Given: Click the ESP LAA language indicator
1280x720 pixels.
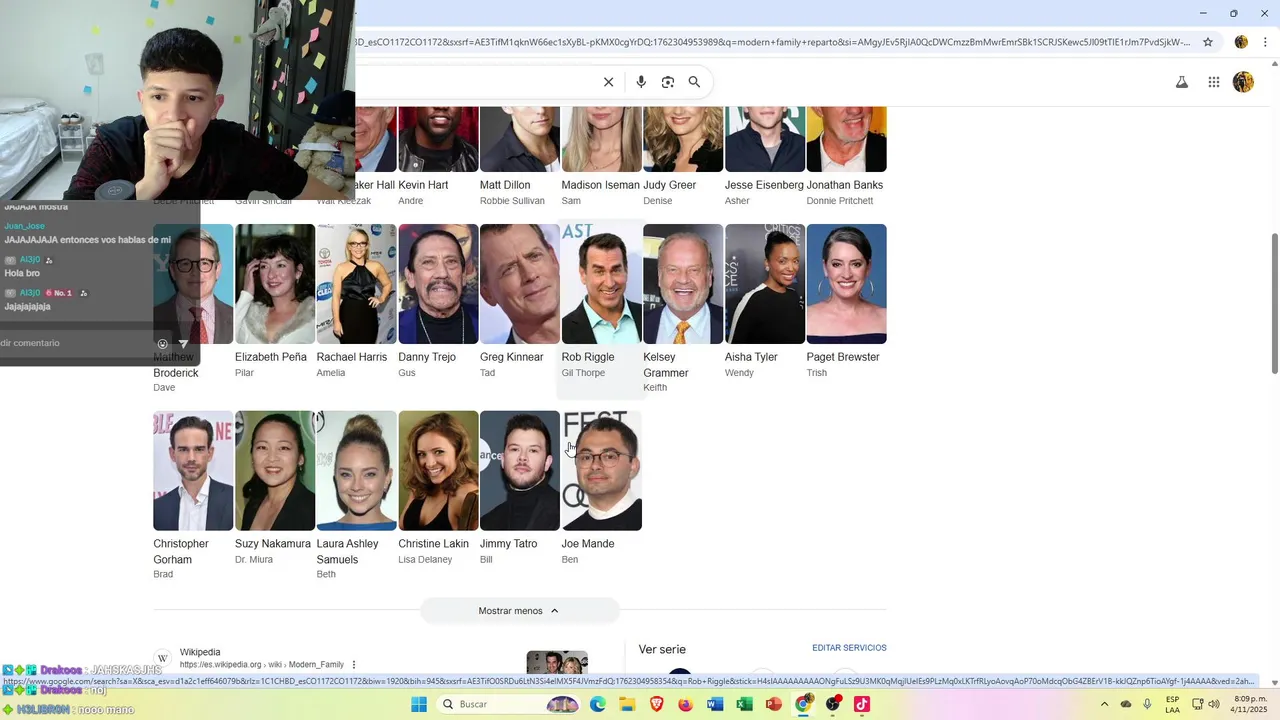Looking at the screenshot, I should (1172, 704).
